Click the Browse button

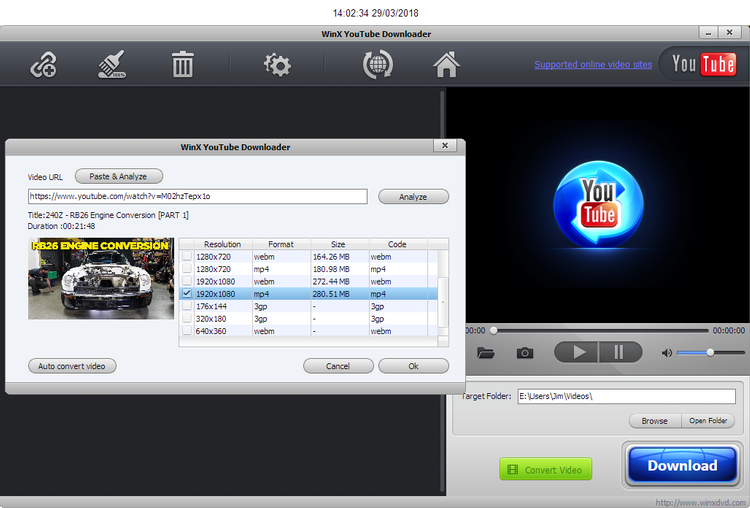pos(655,421)
